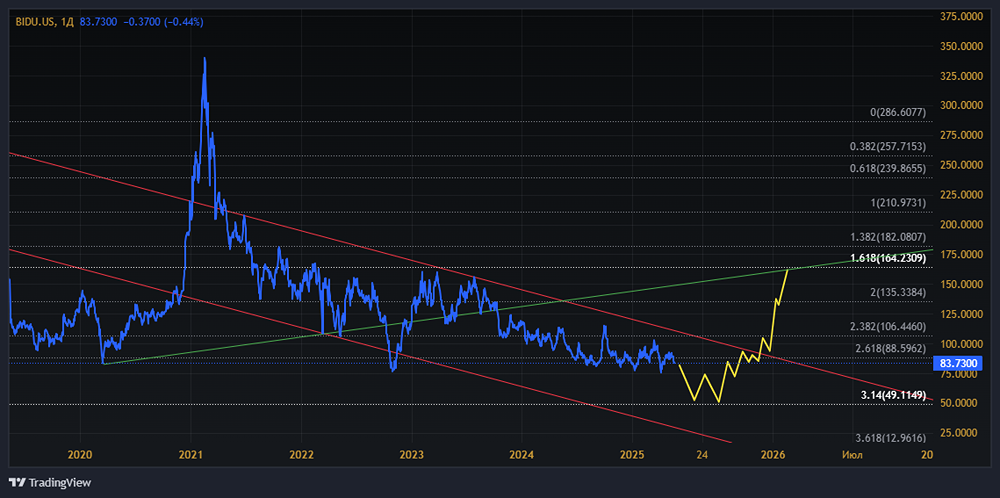Click the Fibonacci label 3.618(12.9616)
Viewport: 1000px width, 498px height.
click(x=890, y=438)
